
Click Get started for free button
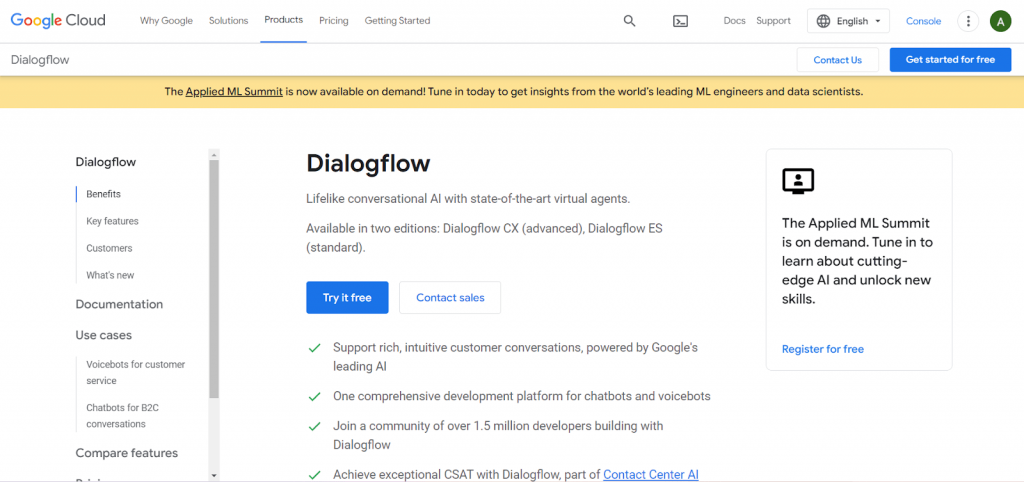(950, 60)
